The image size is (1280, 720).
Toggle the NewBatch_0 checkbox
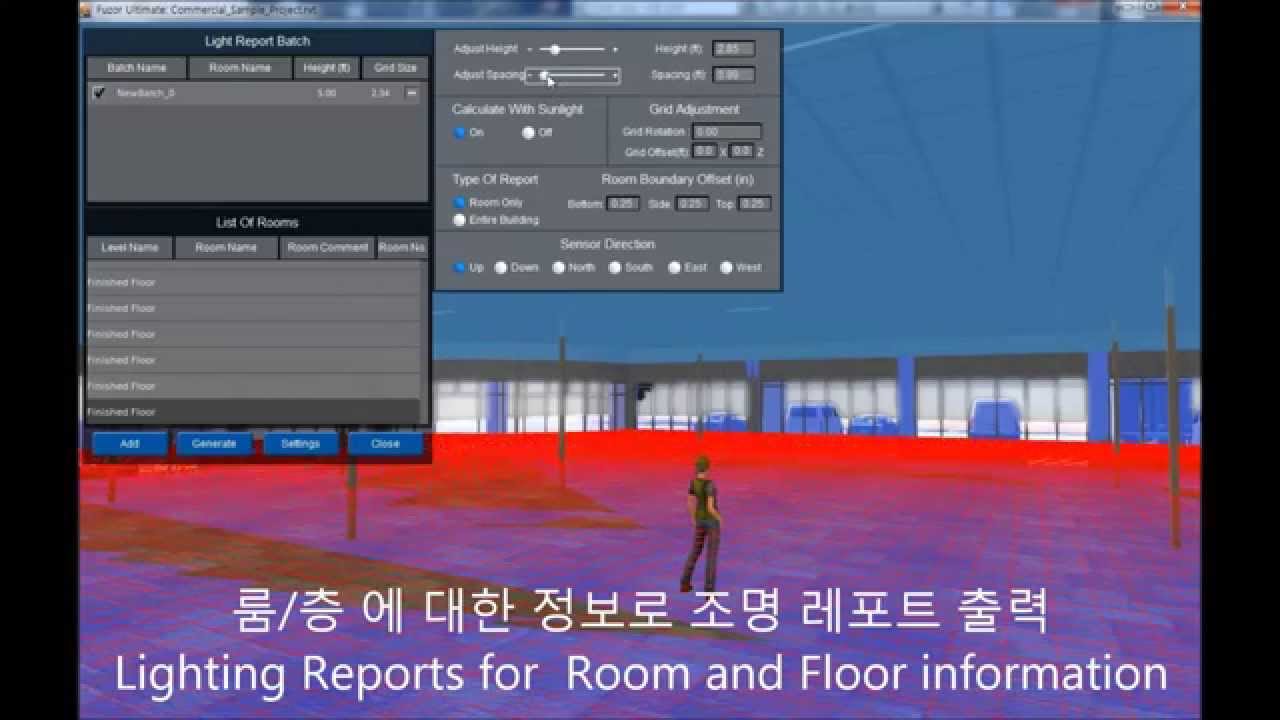coord(99,93)
